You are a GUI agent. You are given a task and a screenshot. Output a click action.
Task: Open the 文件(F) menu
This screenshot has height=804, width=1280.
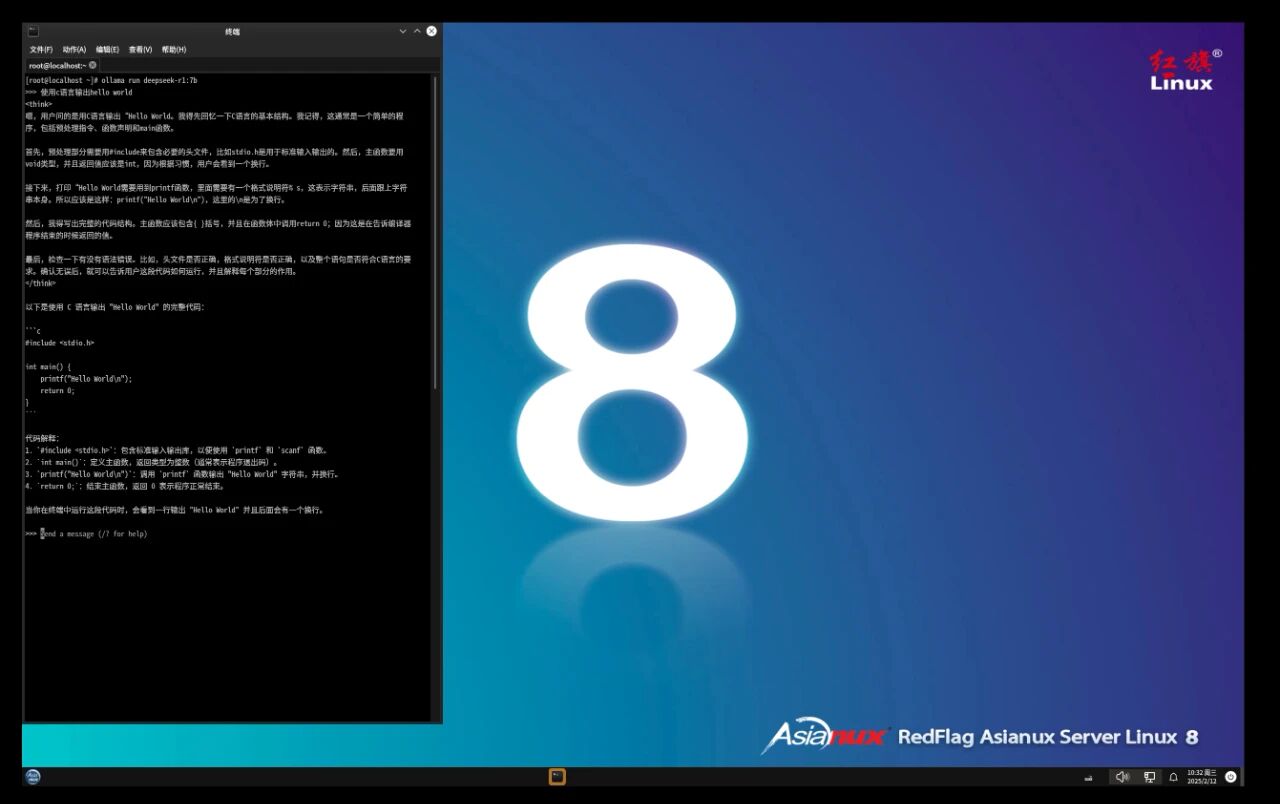[x=41, y=49]
